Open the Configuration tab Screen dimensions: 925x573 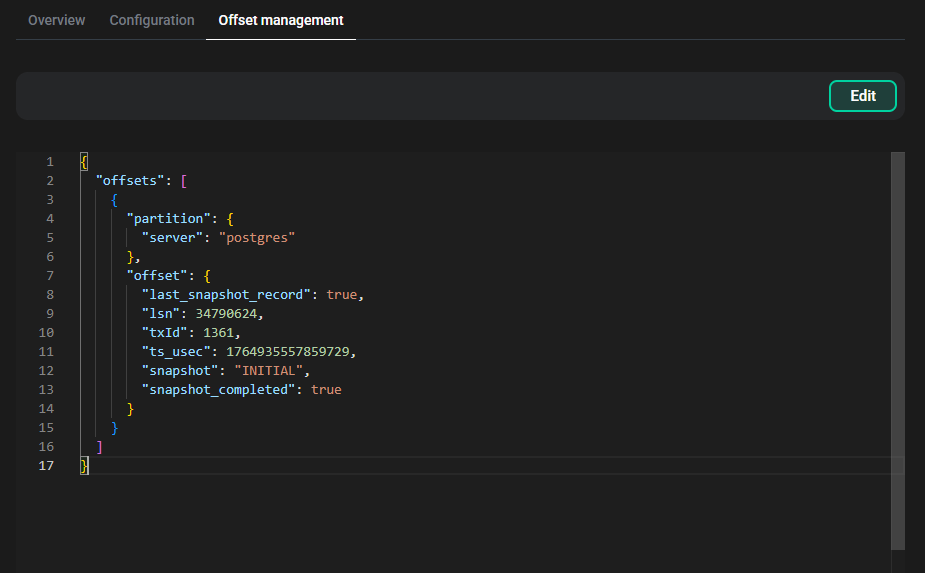tap(152, 20)
